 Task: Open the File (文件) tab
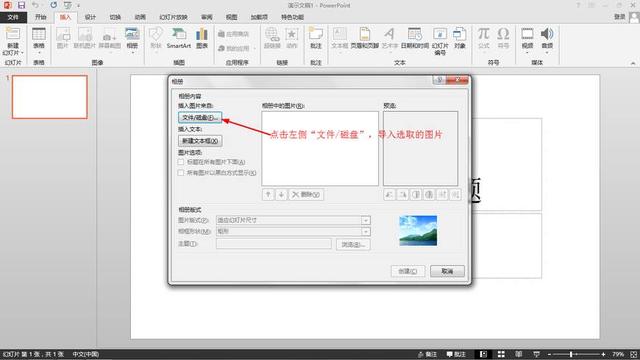tap(13, 17)
